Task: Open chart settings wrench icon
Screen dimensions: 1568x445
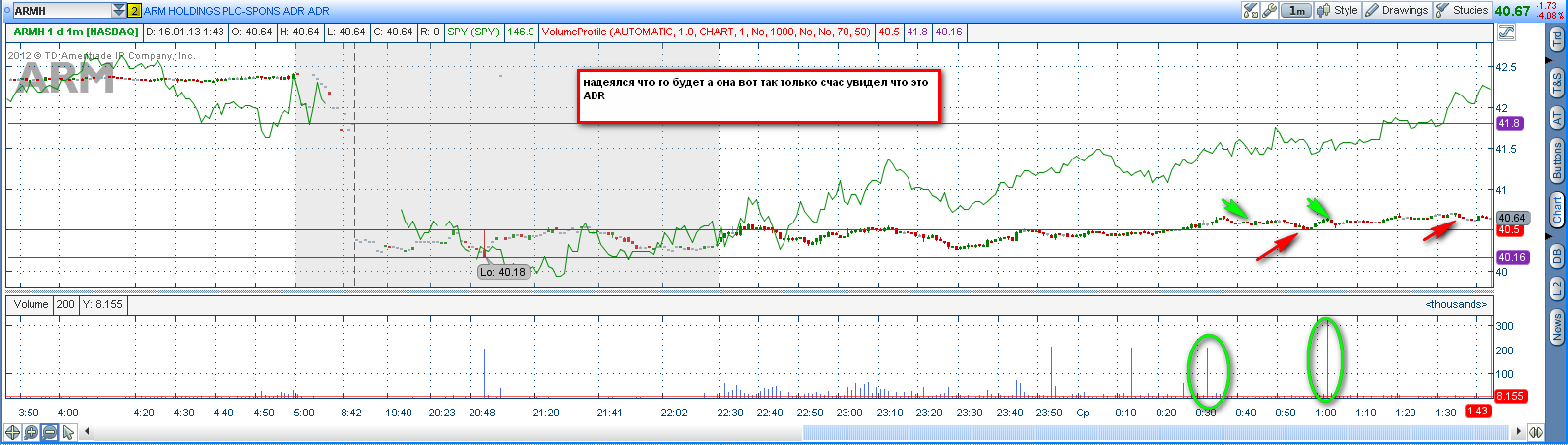Action: coord(1269,10)
